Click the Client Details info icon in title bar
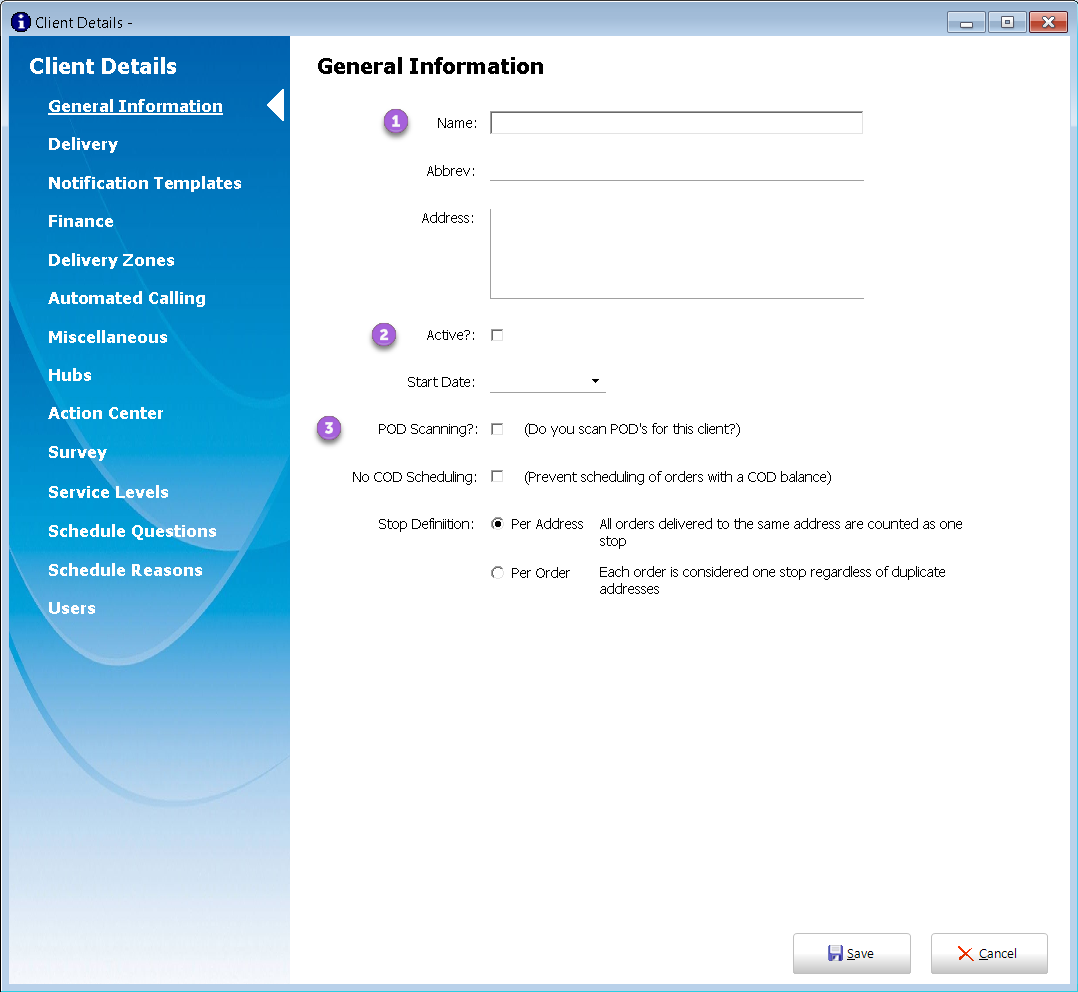 point(21,22)
